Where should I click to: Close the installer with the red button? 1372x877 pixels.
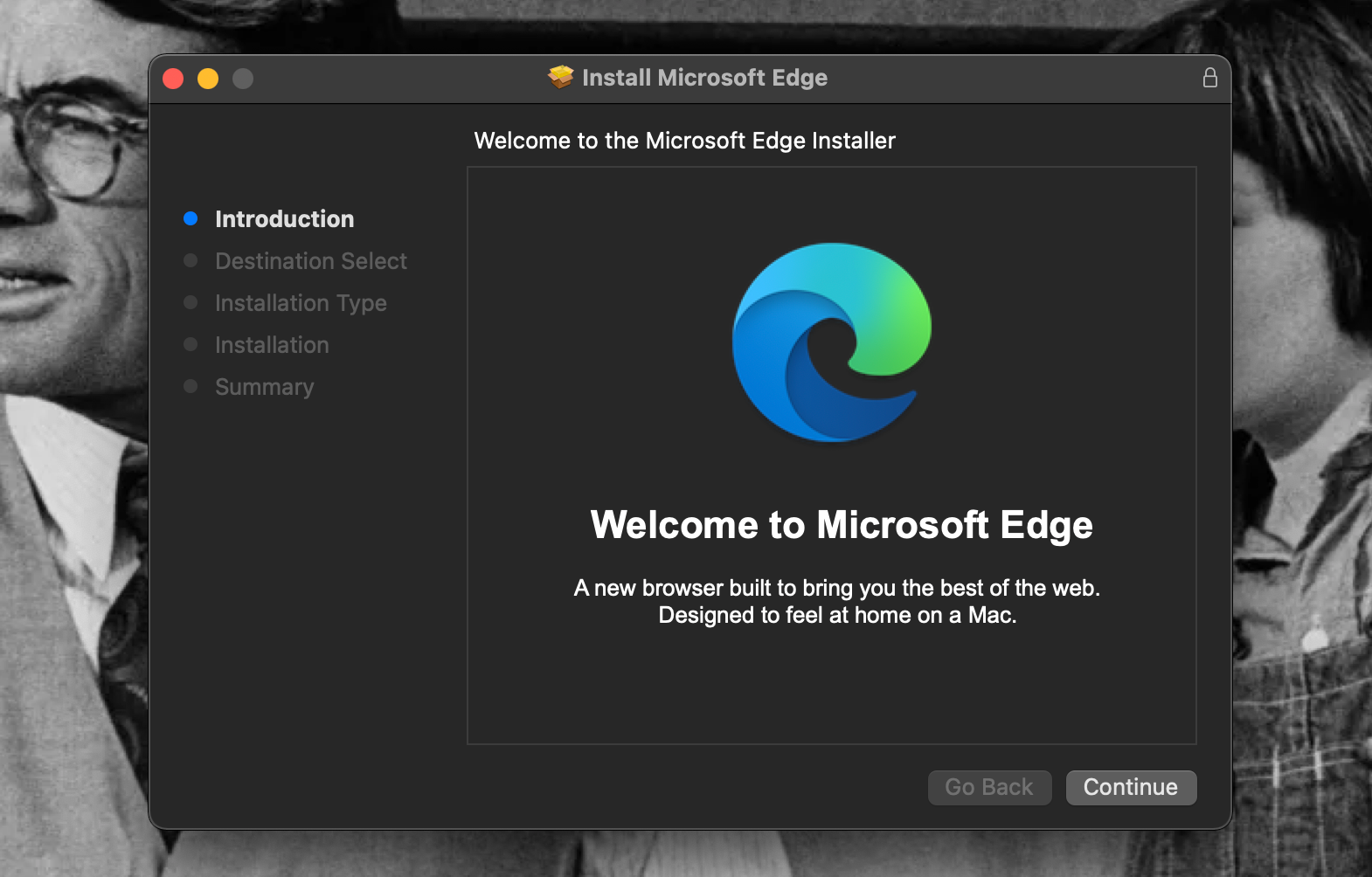click(173, 79)
